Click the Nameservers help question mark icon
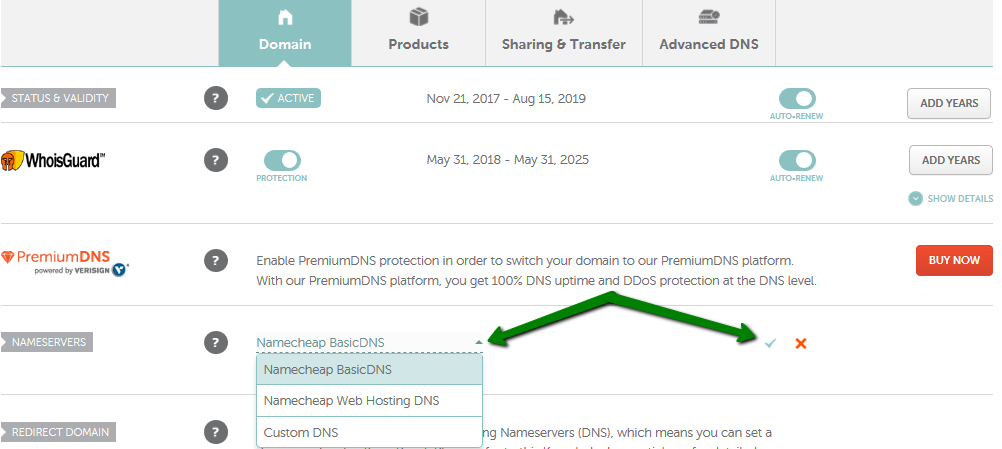 [x=216, y=342]
